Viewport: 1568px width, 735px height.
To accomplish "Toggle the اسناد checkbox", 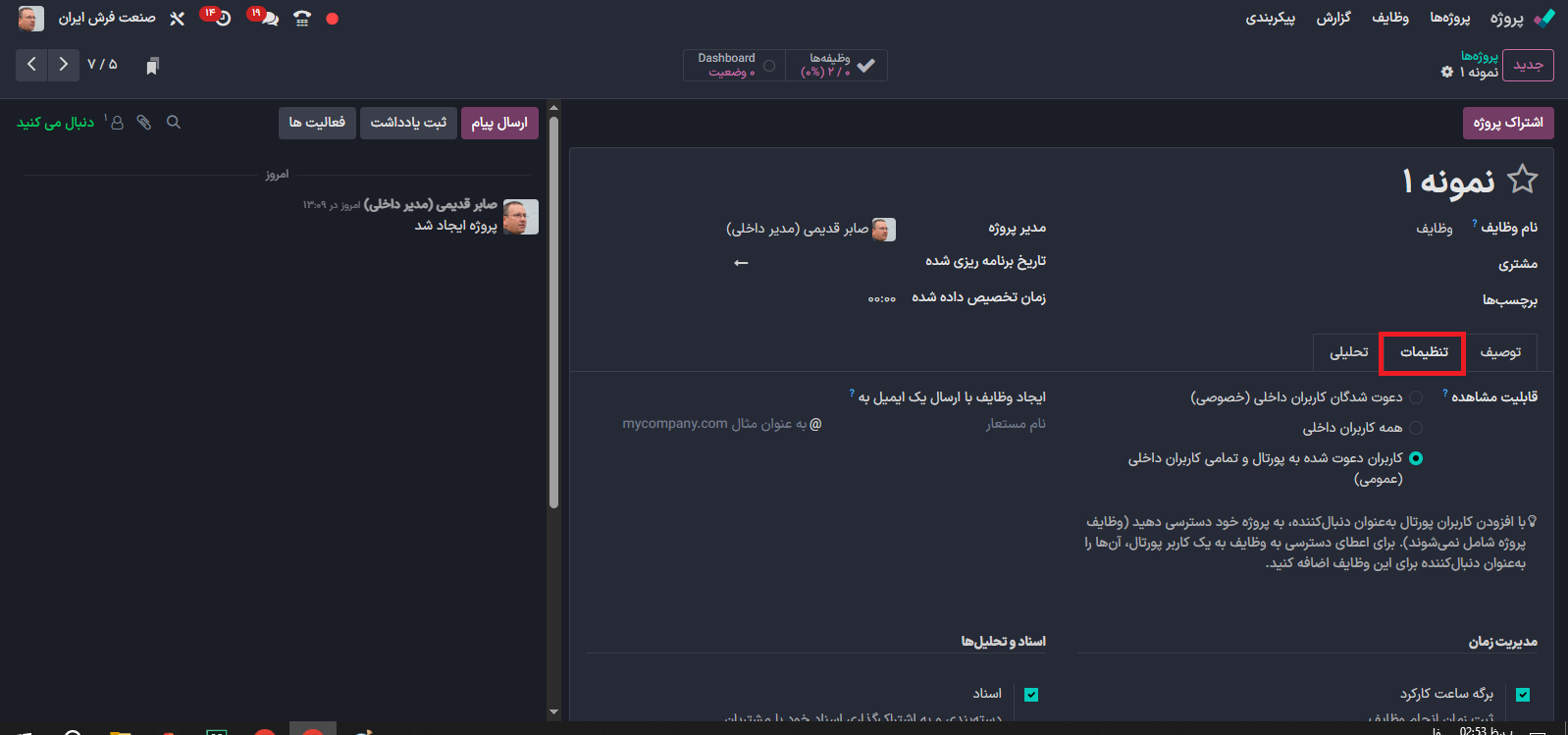I will pos(1031,695).
